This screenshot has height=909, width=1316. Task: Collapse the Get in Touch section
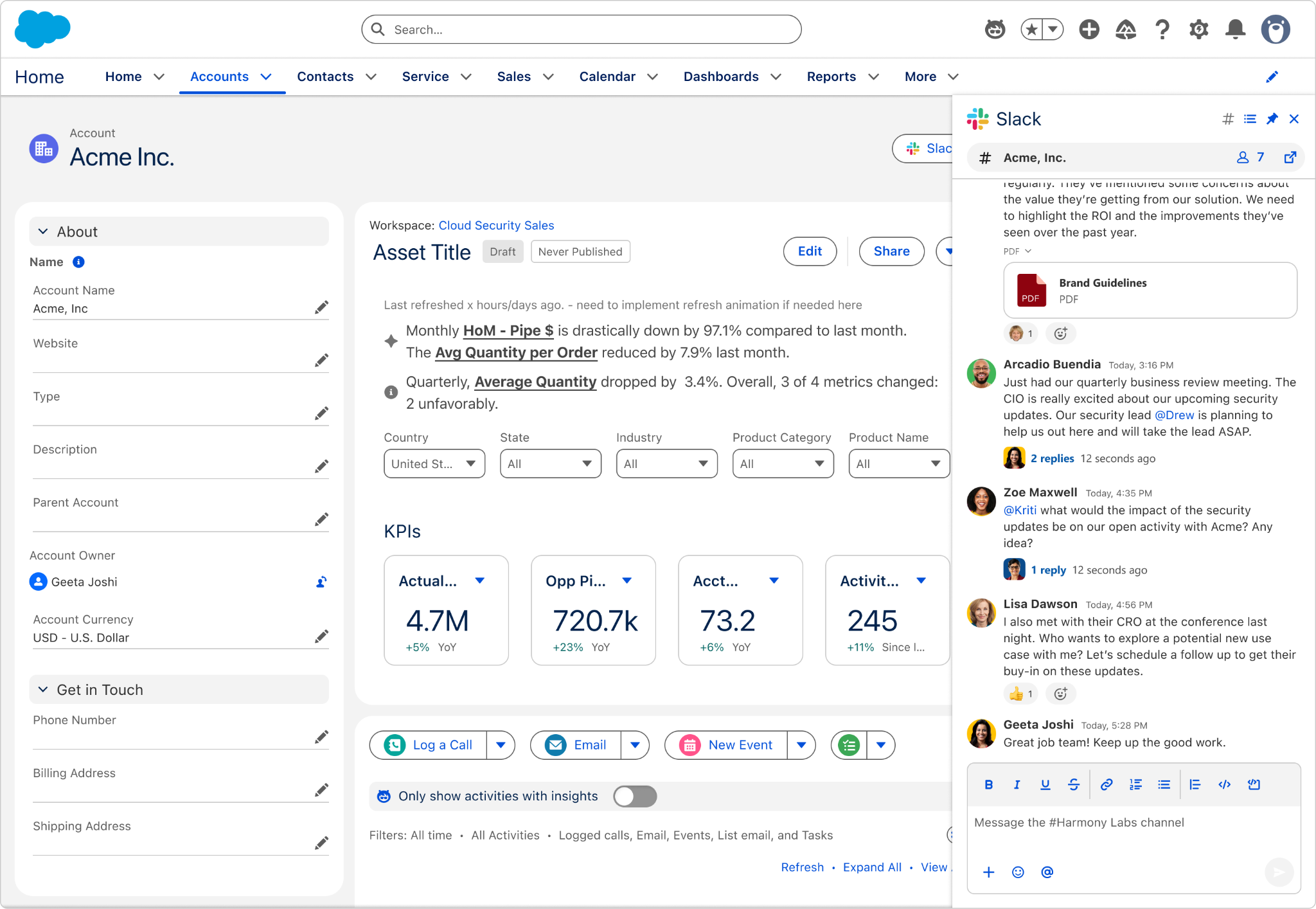[x=179, y=690]
